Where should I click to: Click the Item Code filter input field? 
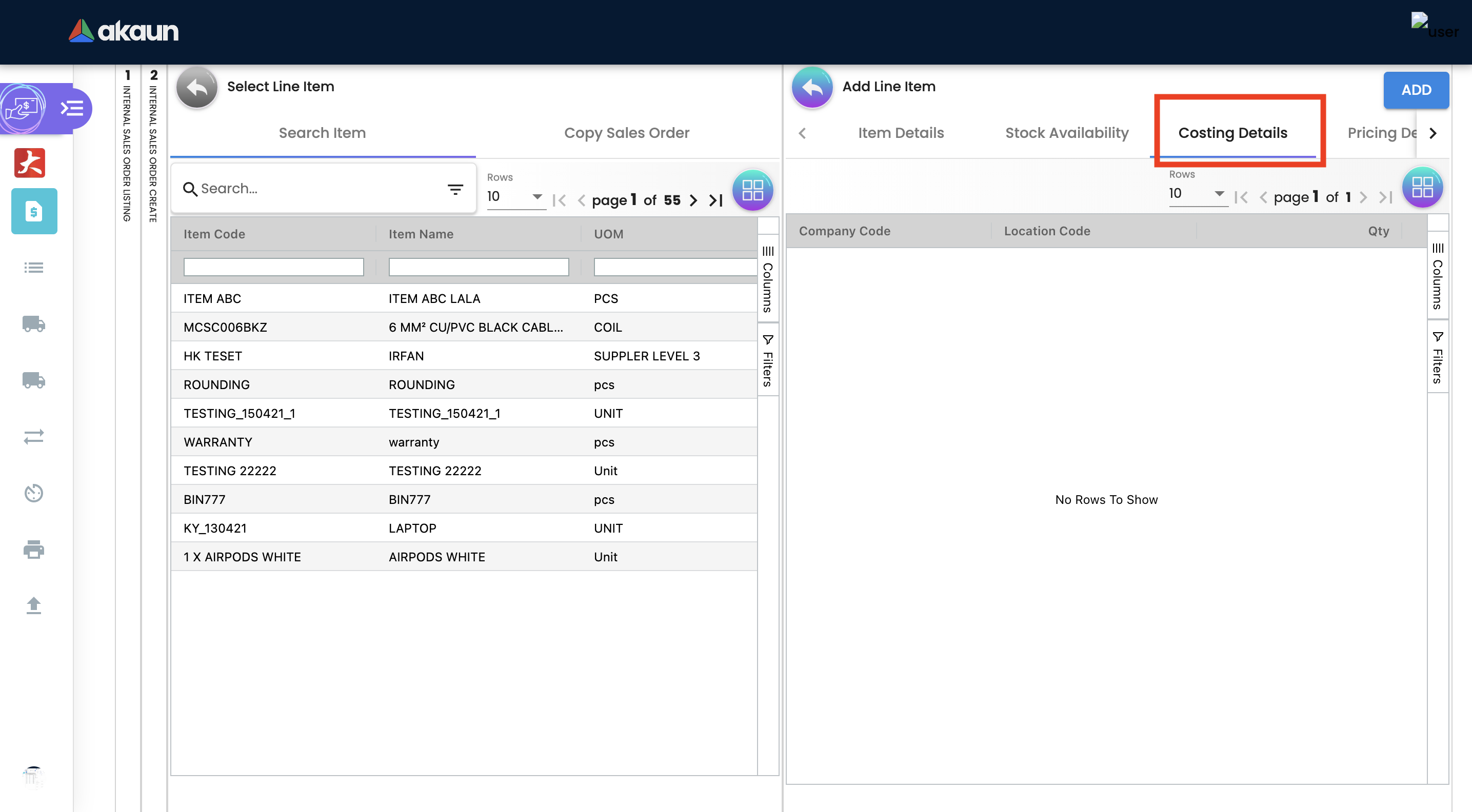pos(273,267)
